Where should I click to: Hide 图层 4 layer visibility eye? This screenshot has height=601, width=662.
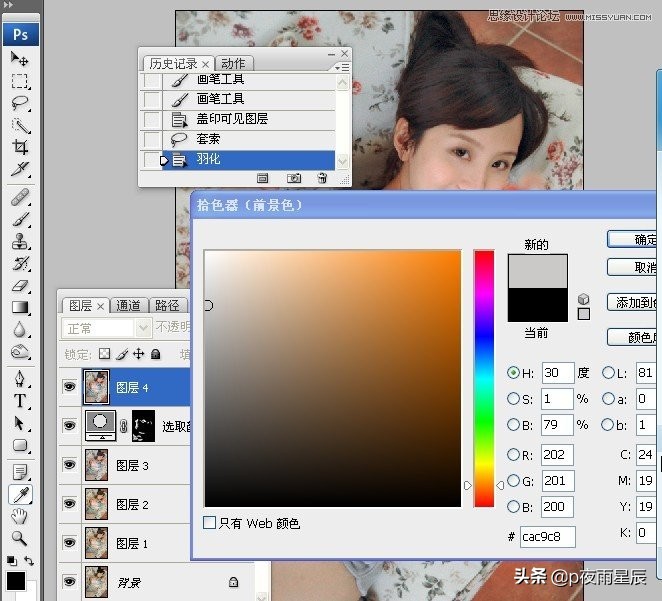coord(69,386)
